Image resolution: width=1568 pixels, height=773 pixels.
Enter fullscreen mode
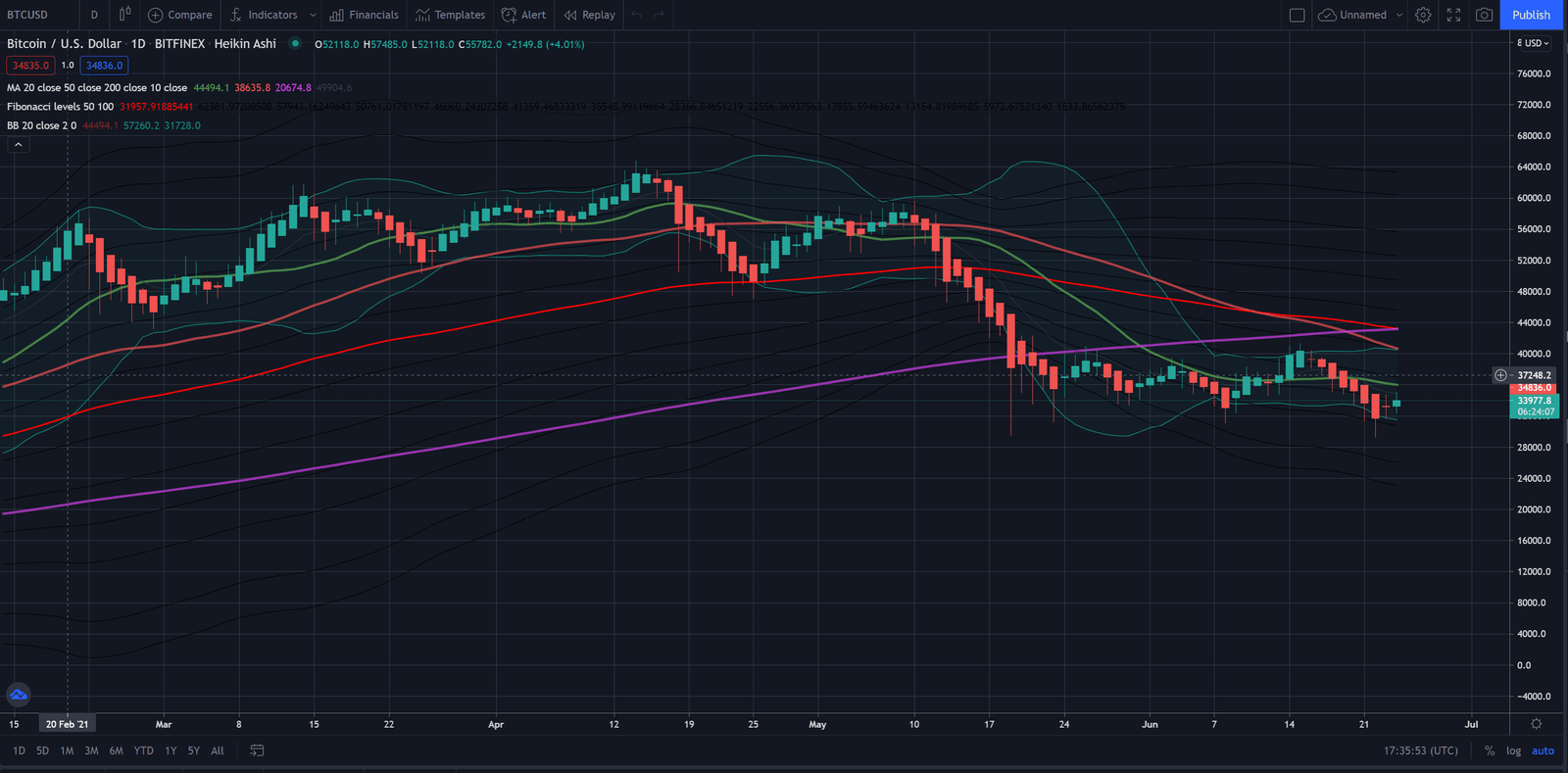pos(1454,15)
